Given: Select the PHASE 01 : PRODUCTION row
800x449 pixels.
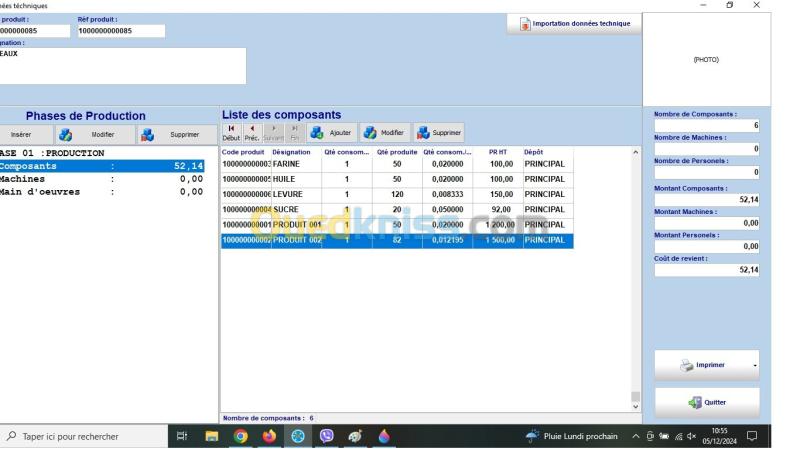Looking at the screenshot, I should click(x=102, y=153).
